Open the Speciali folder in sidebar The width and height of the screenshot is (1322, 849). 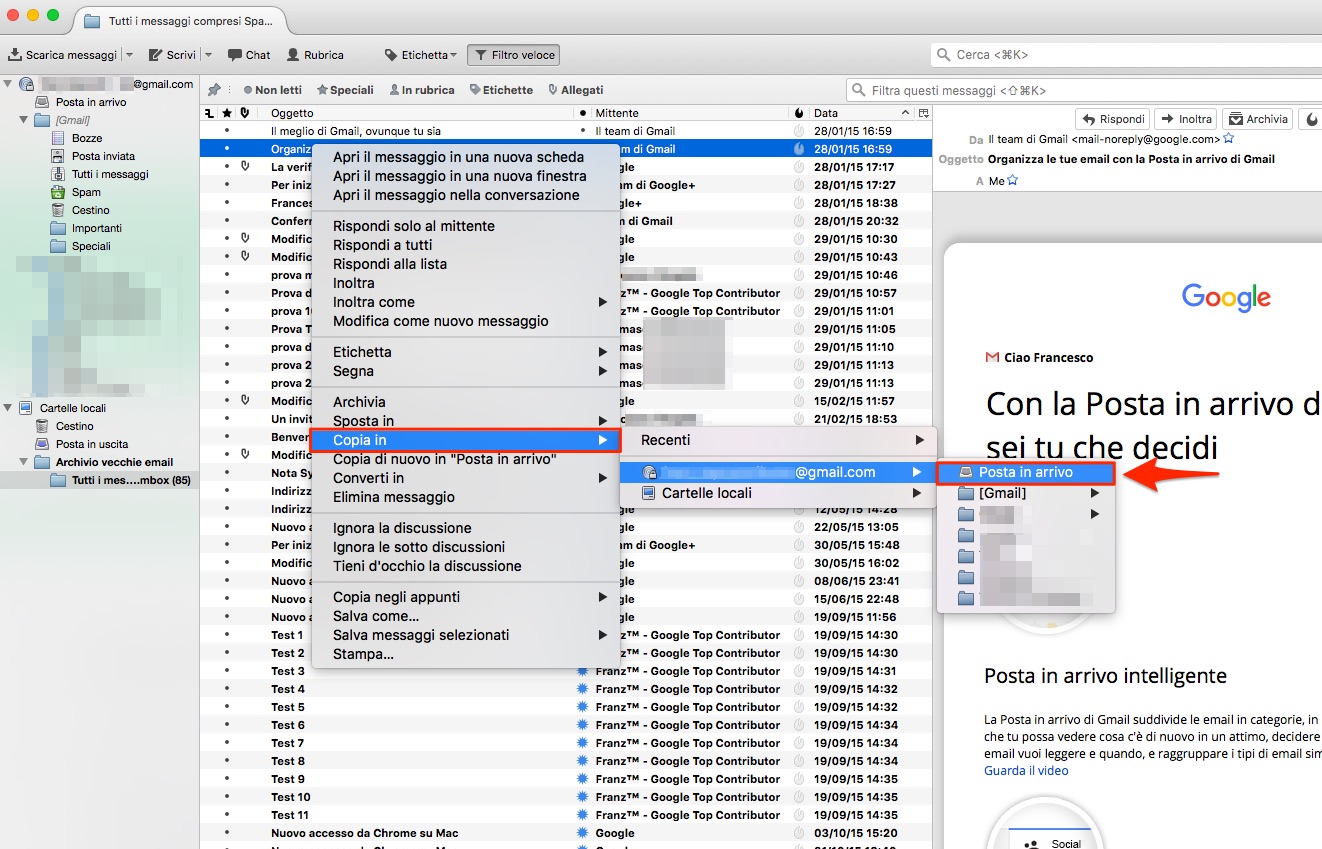pos(91,246)
